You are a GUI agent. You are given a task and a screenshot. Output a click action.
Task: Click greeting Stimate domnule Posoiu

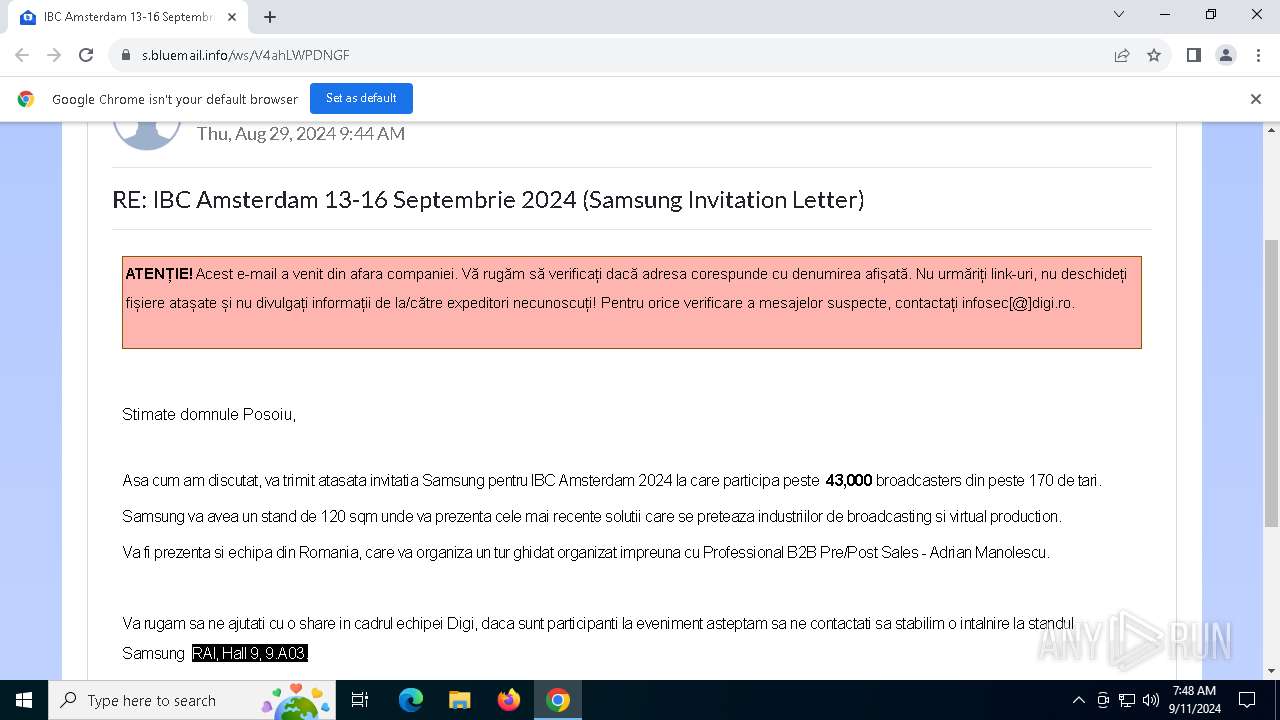[209, 414]
